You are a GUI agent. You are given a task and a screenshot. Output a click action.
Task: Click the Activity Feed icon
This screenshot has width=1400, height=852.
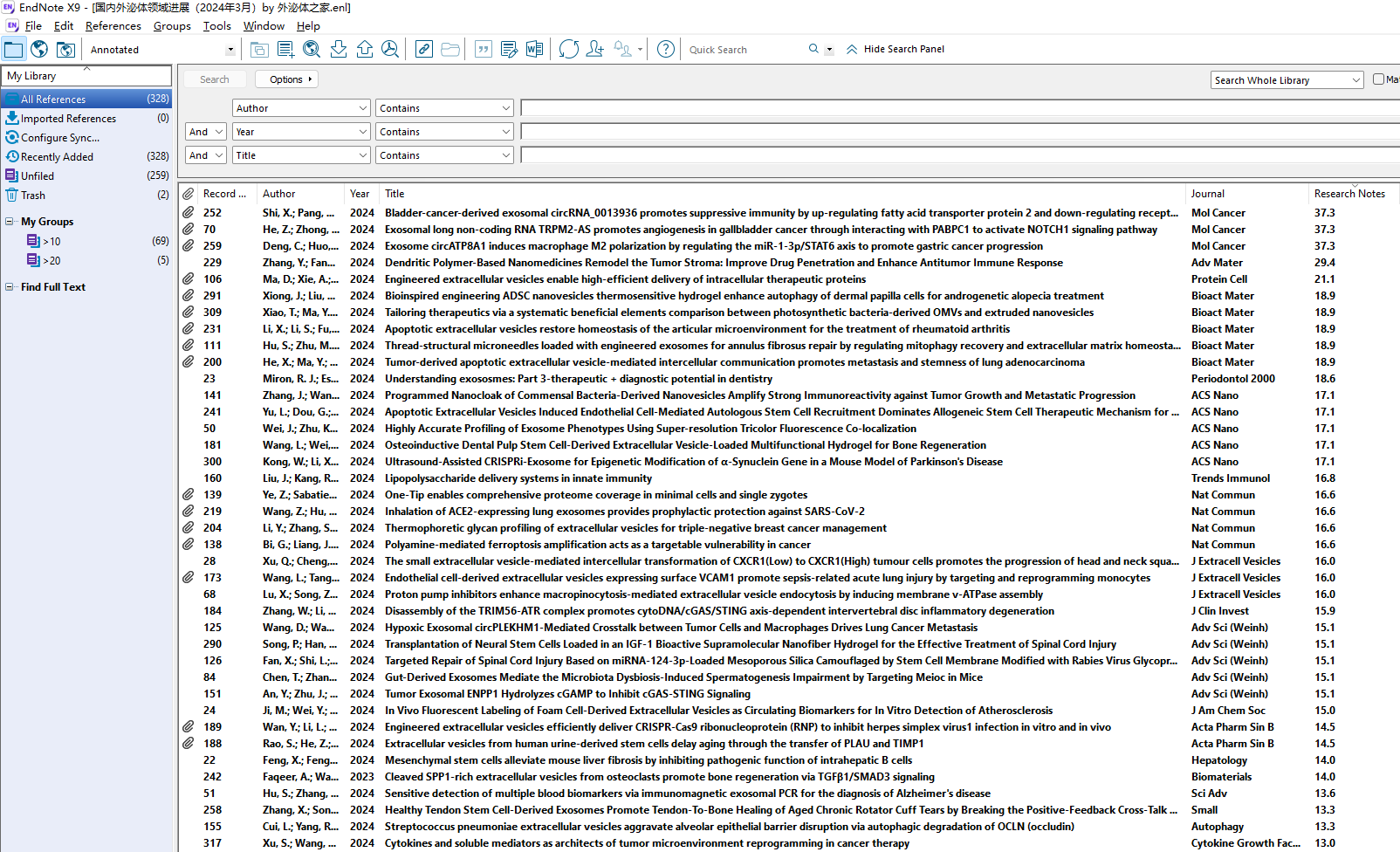pyautogui.click(x=622, y=50)
